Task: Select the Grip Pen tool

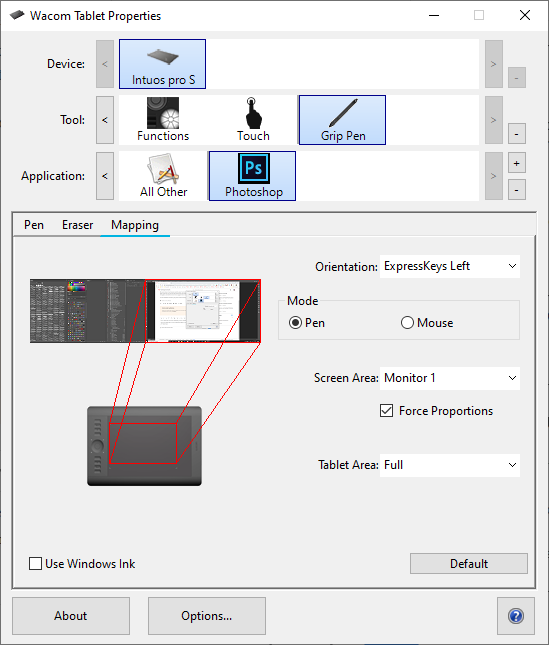Action: tap(343, 120)
